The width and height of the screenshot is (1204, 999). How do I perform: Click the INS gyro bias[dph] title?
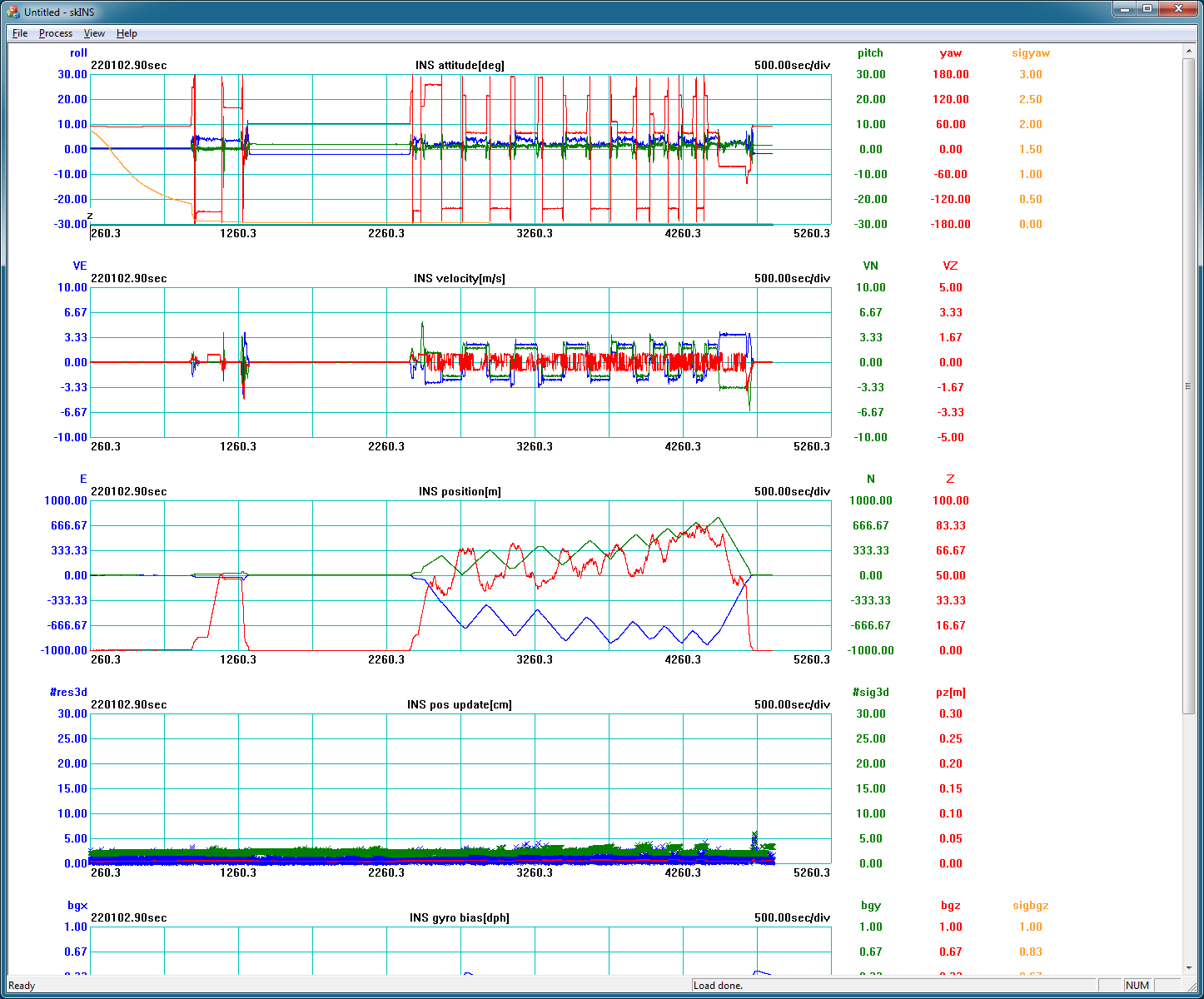pos(460,918)
